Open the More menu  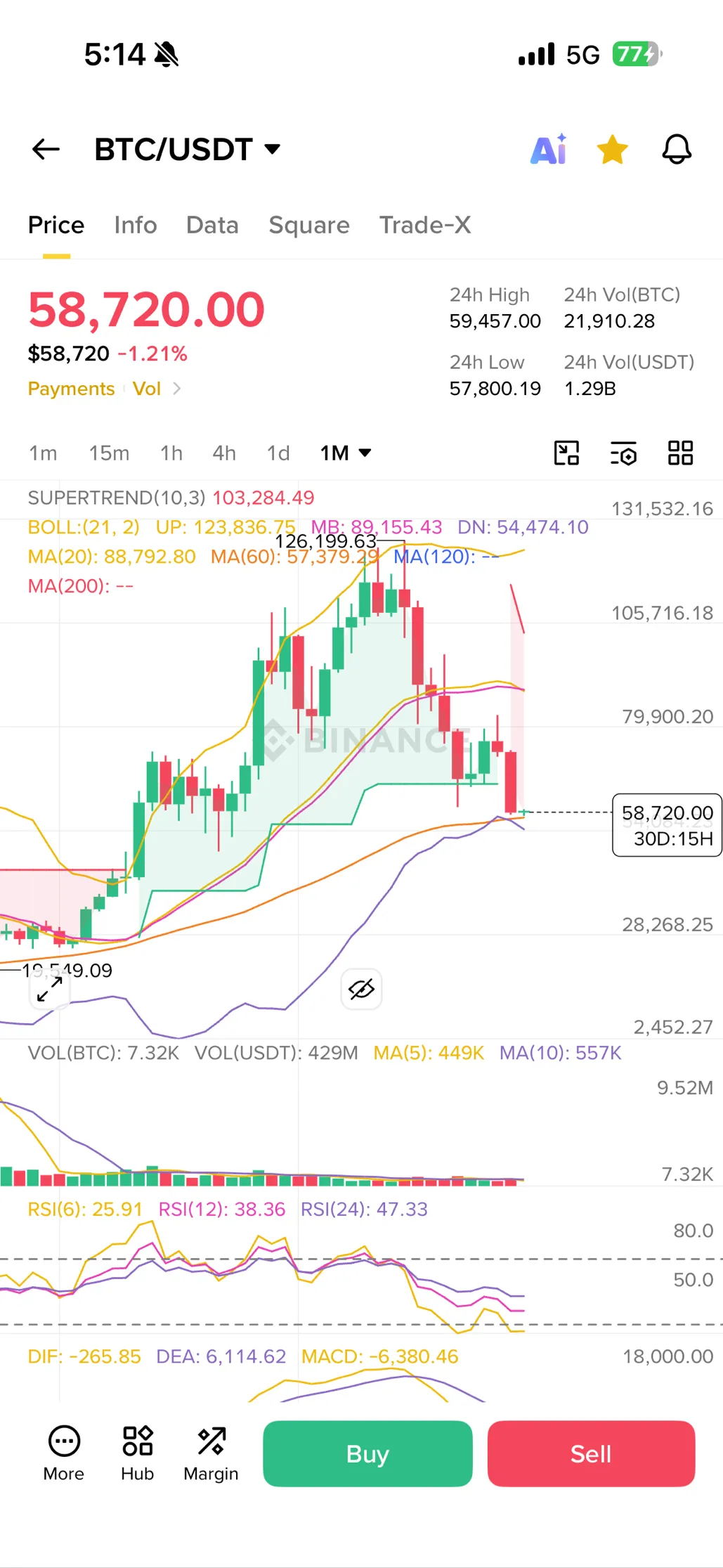click(x=64, y=1453)
